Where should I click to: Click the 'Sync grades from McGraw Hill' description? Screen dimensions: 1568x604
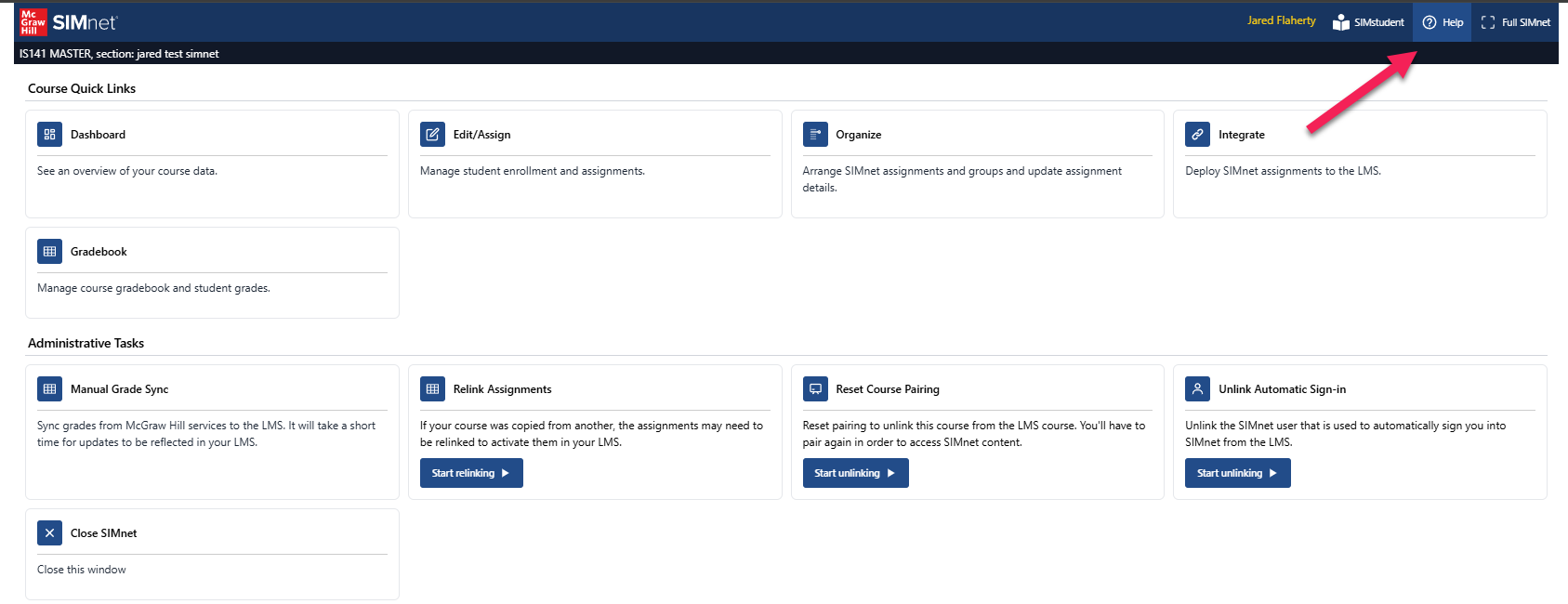(x=206, y=434)
